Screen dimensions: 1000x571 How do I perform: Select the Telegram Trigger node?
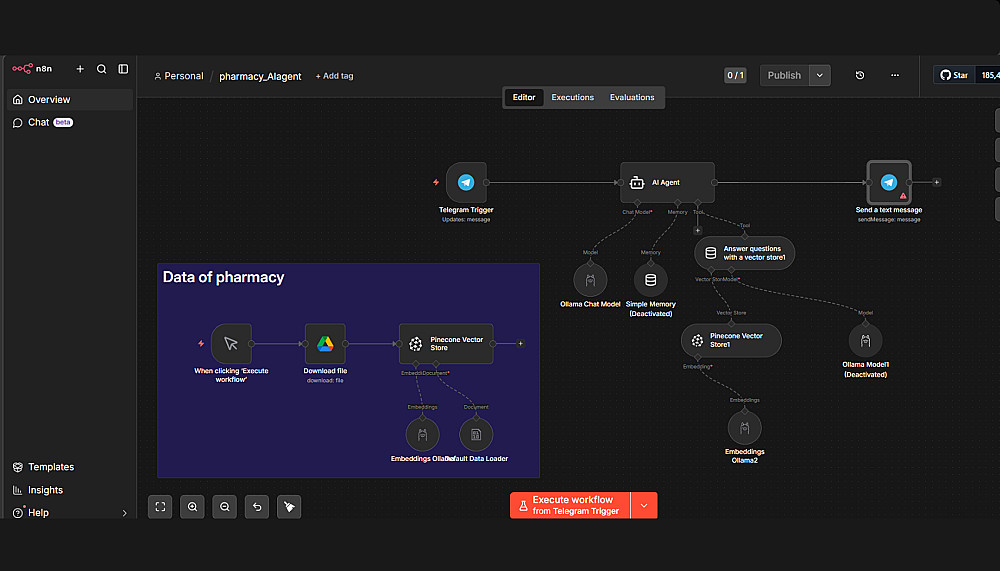pos(466,182)
